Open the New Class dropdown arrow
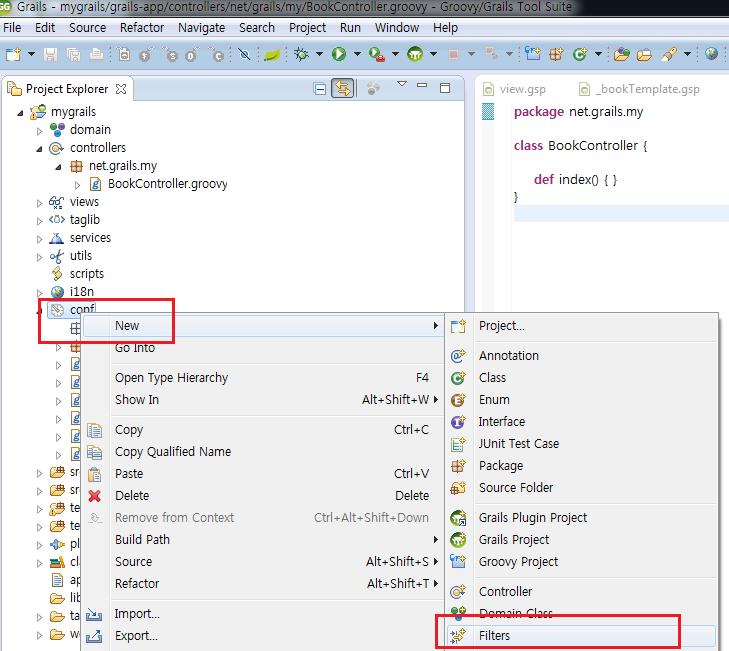 [x=598, y=54]
